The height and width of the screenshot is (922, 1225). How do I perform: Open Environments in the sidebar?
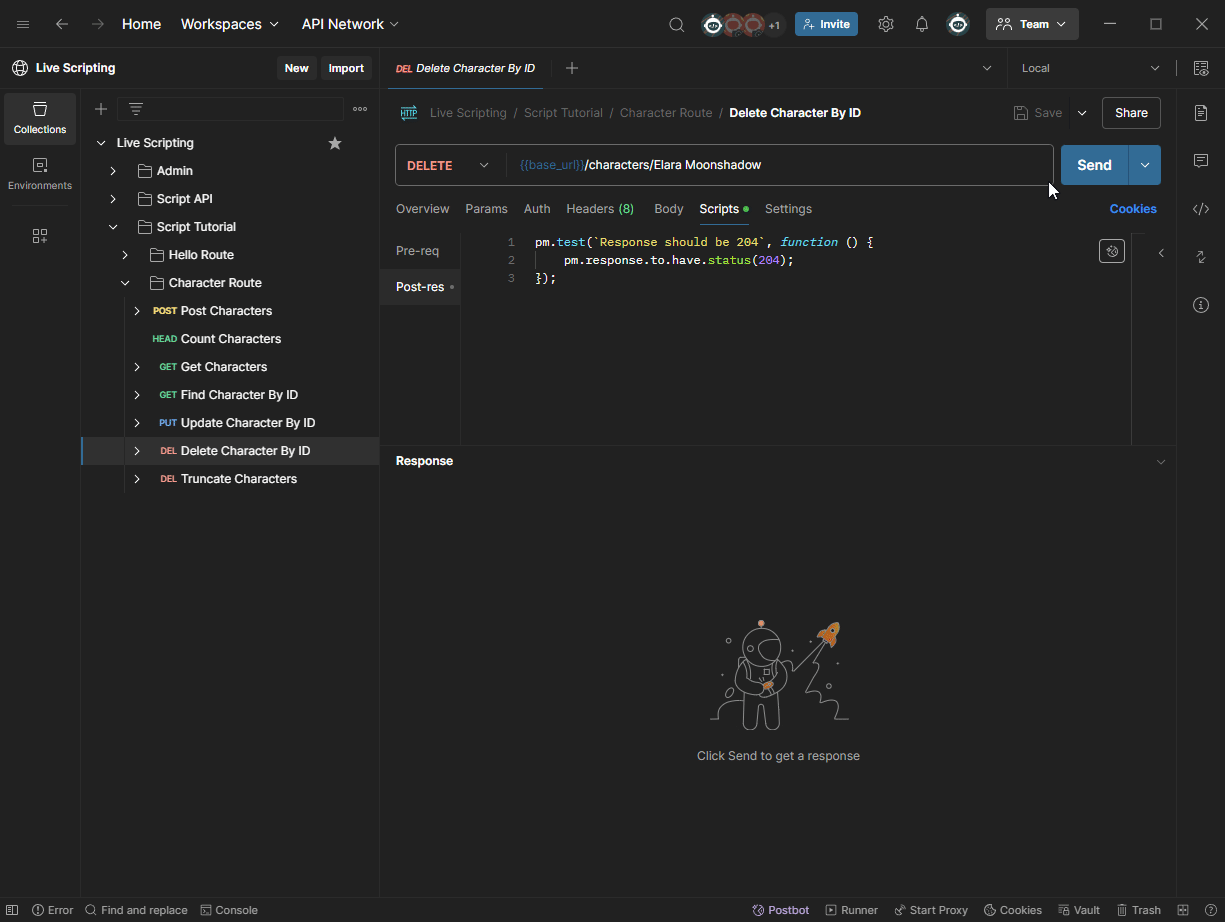(x=40, y=174)
